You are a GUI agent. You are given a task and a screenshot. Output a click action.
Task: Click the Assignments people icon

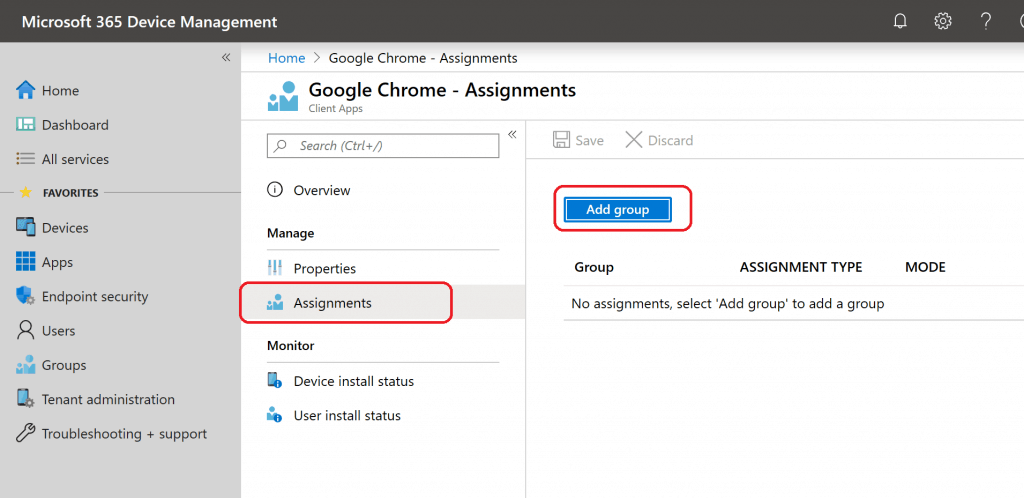click(275, 302)
